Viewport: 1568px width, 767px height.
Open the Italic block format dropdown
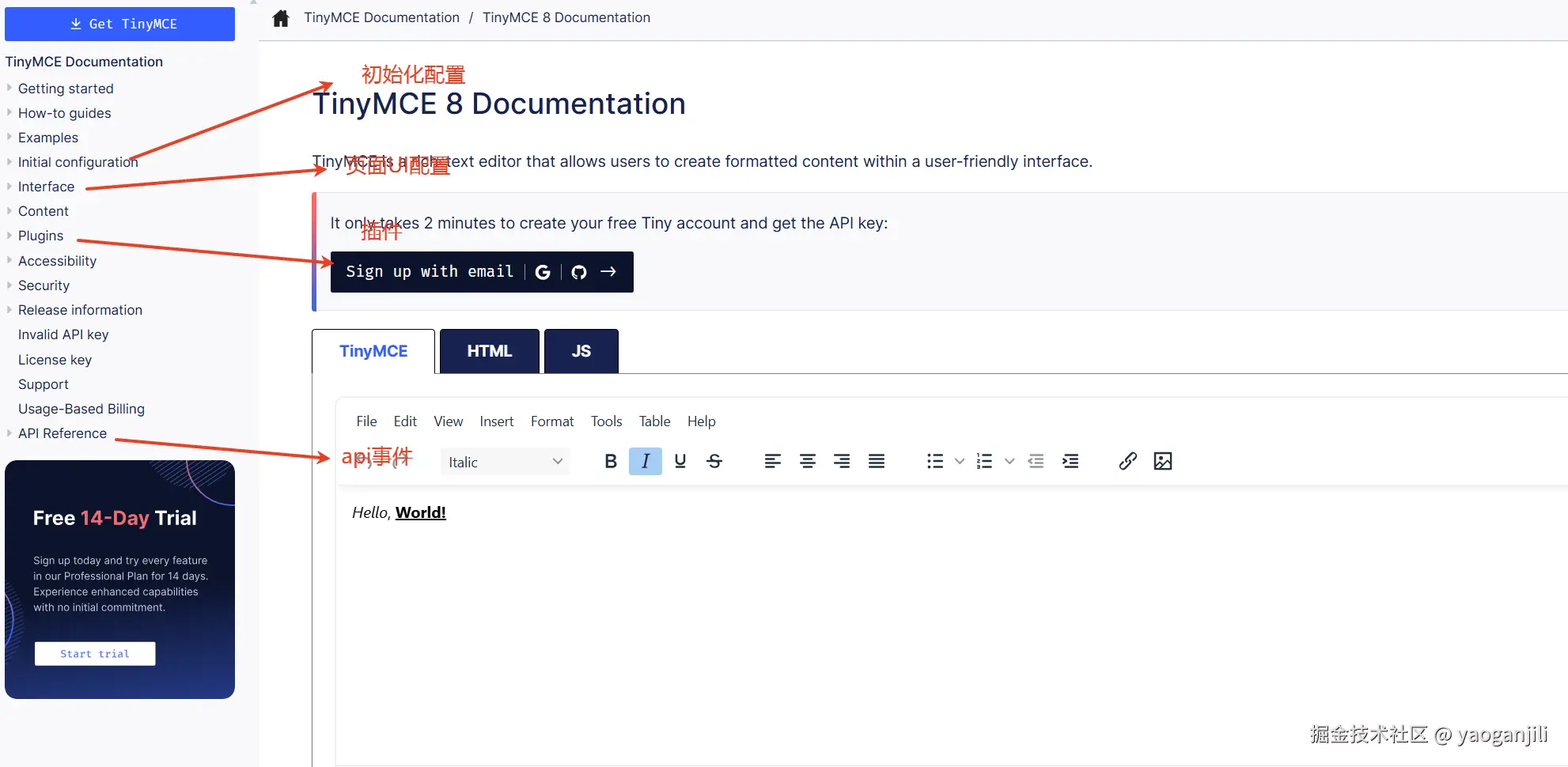[x=505, y=462]
